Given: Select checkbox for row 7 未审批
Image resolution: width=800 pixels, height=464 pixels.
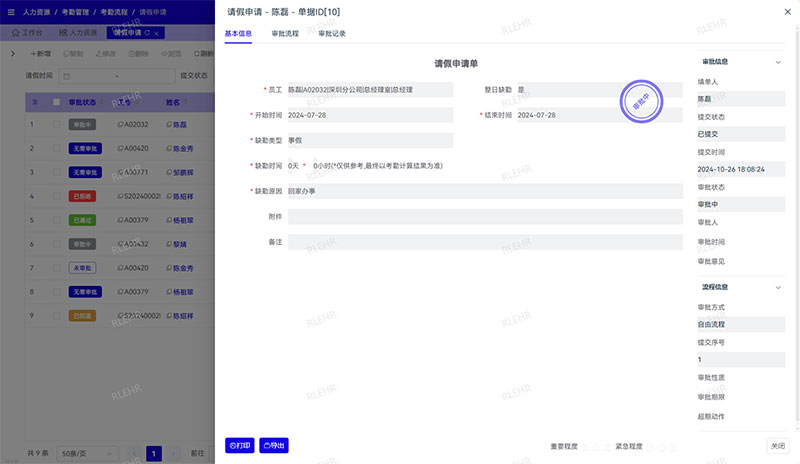Looking at the screenshot, I should tap(56, 268).
